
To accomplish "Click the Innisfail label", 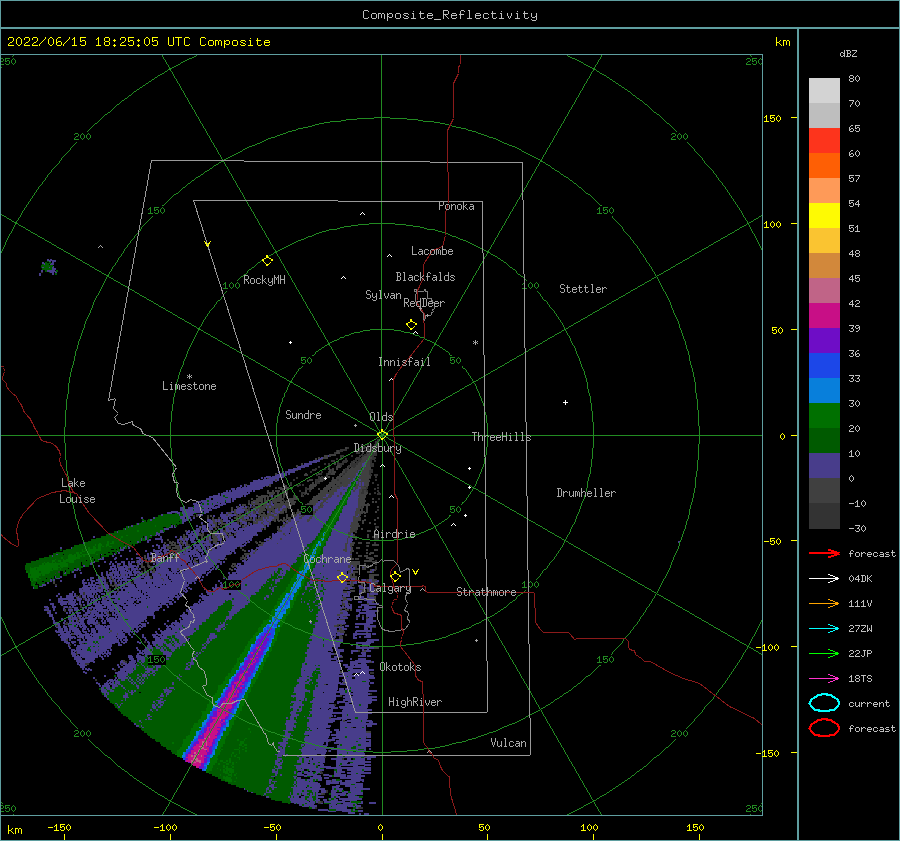I will pos(404,362).
